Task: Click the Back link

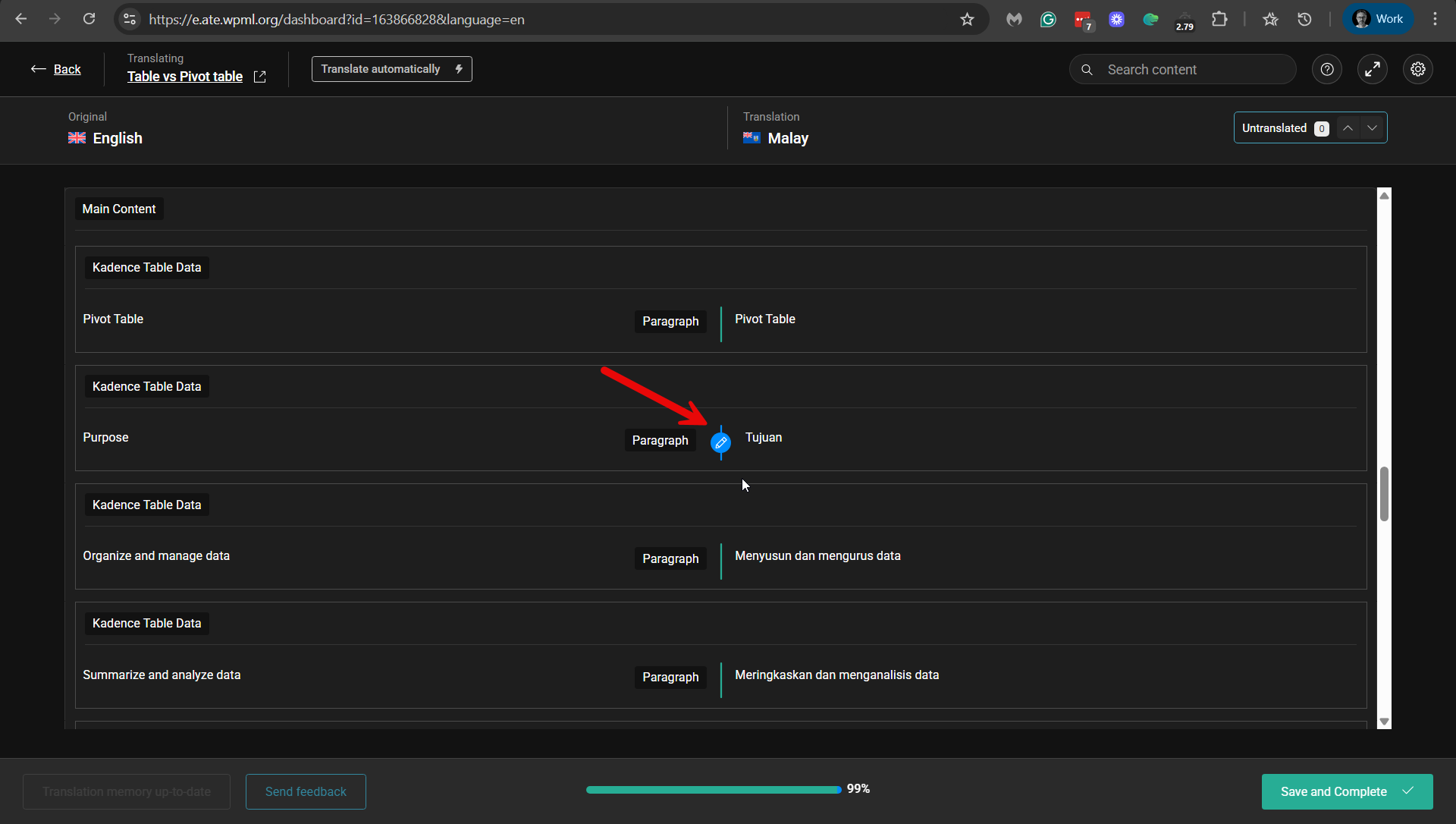Action: [x=67, y=69]
